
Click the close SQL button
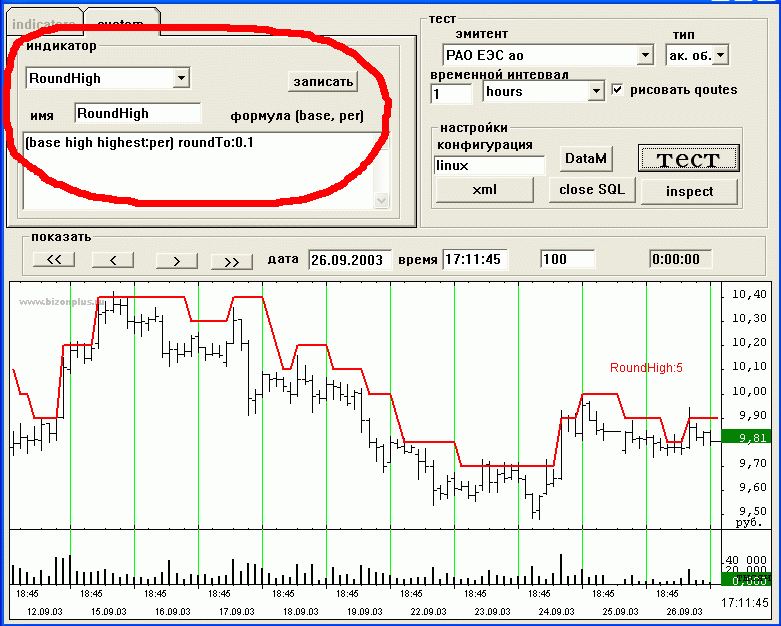pos(591,190)
